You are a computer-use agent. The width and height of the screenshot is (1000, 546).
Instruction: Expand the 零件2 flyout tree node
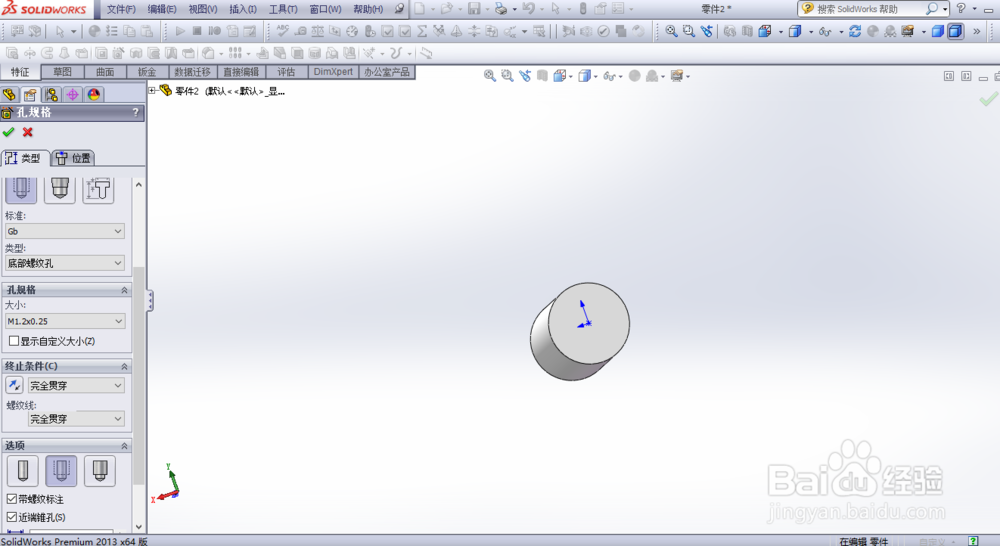pos(152,91)
